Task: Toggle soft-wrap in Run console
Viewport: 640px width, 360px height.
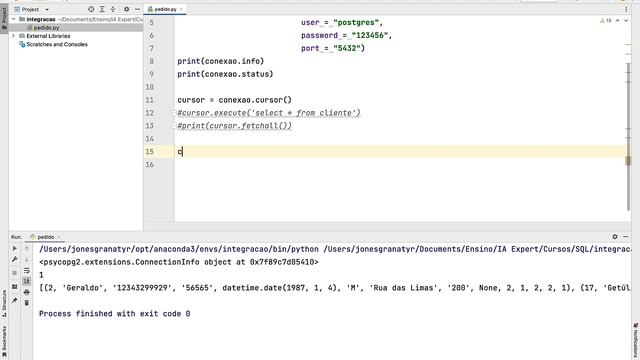Action: click(27, 271)
